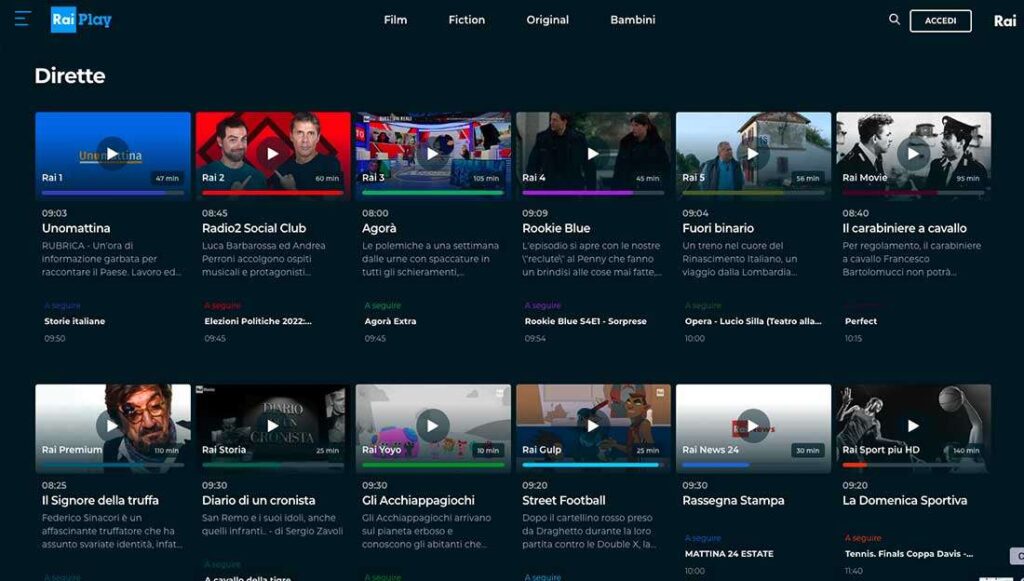The image size is (1024, 581).
Task: Open the Radio2 Social Club title
Action: pyautogui.click(x=253, y=228)
